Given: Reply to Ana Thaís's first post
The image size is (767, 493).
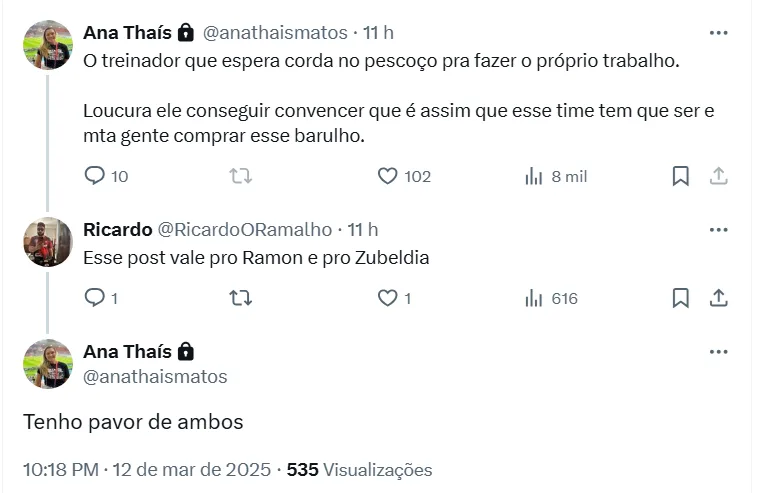Looking at the screenshot, I should point(95,177).
